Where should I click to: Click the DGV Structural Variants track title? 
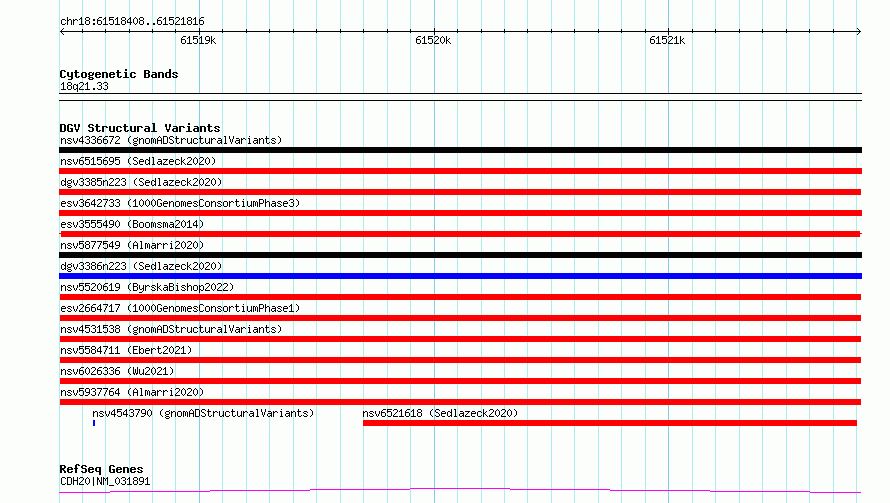coord(140,128)
